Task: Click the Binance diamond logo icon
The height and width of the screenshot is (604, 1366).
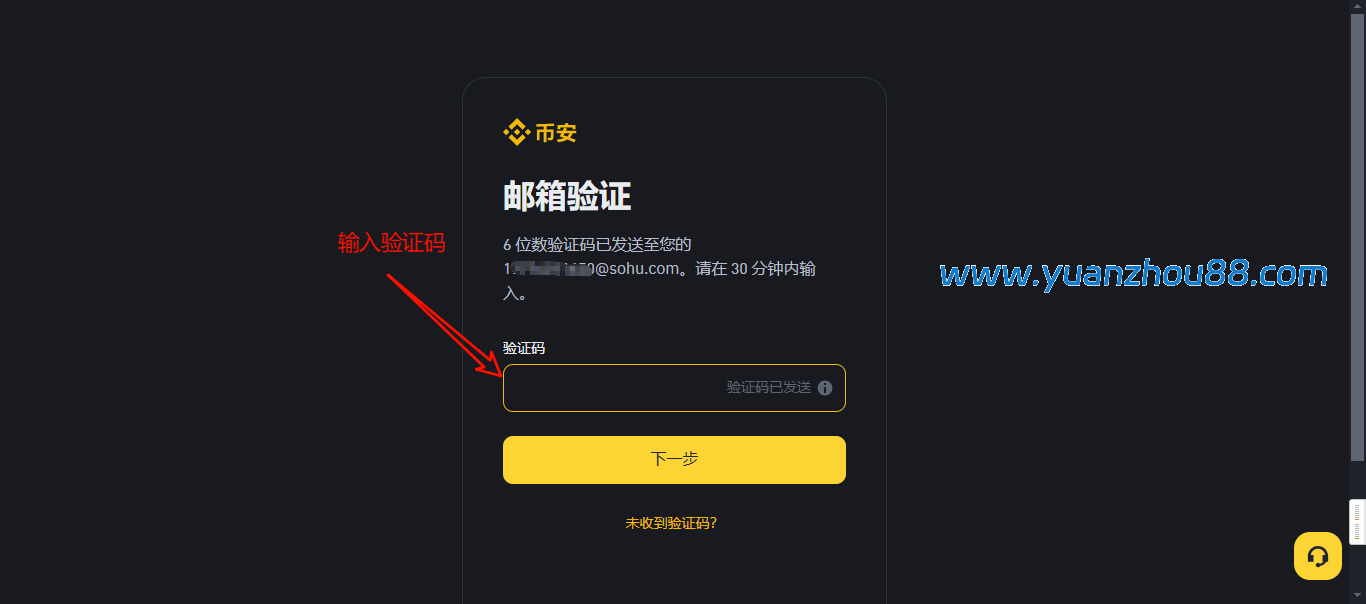Action: [516, 132]
